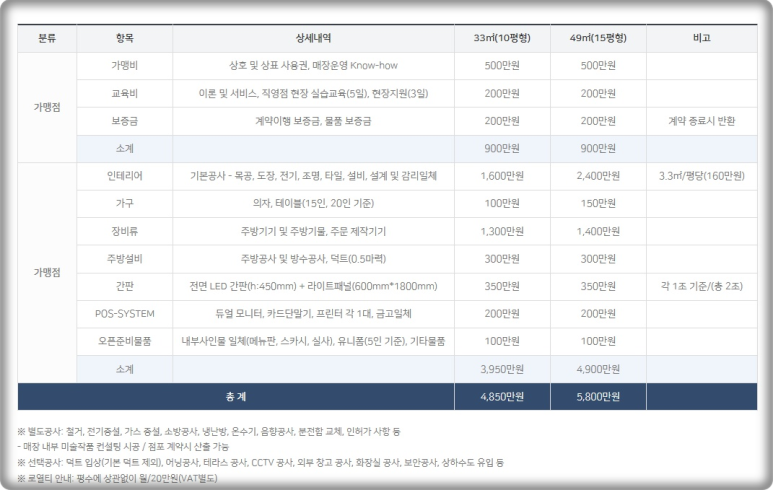This screenshot has width=773, height=490.
Task: Select the '주방설비' item cell
Action: click(x=125, y=259)
